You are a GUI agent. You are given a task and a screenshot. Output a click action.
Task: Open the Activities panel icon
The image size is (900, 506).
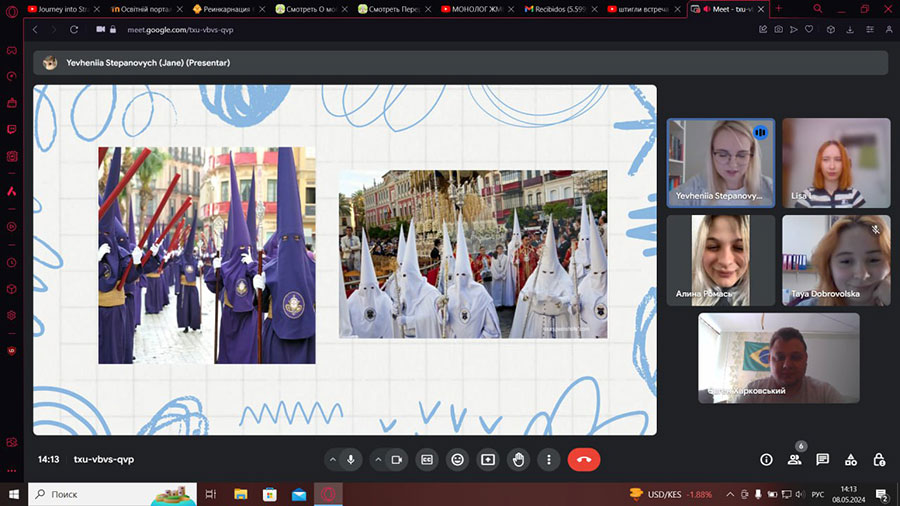click(850, 460)
